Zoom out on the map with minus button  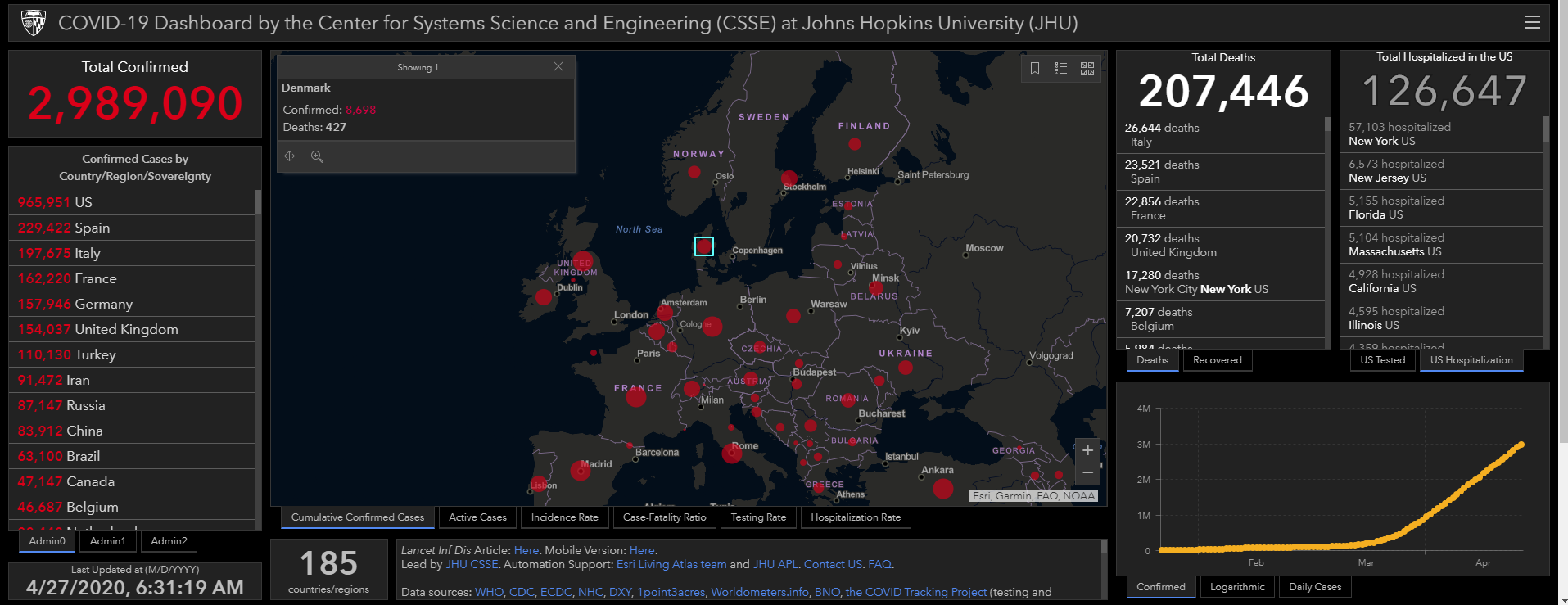[1087, 473]
